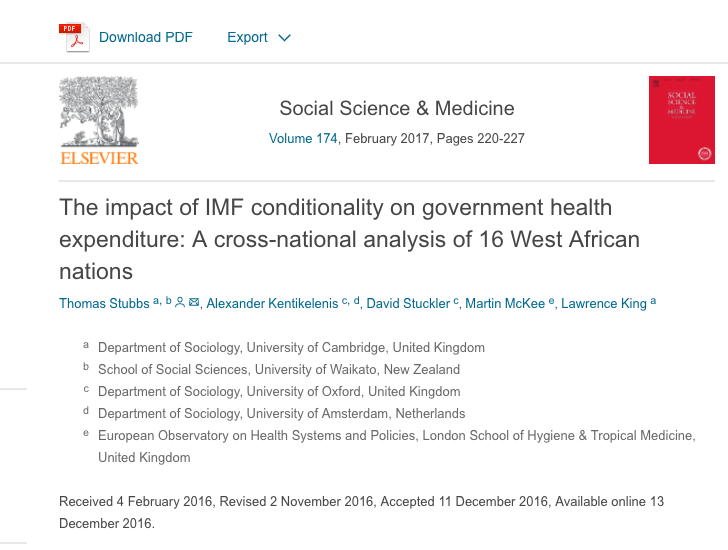Click the University of Cambridge affiliation text
728x550 pixels.
pos(291,348)
